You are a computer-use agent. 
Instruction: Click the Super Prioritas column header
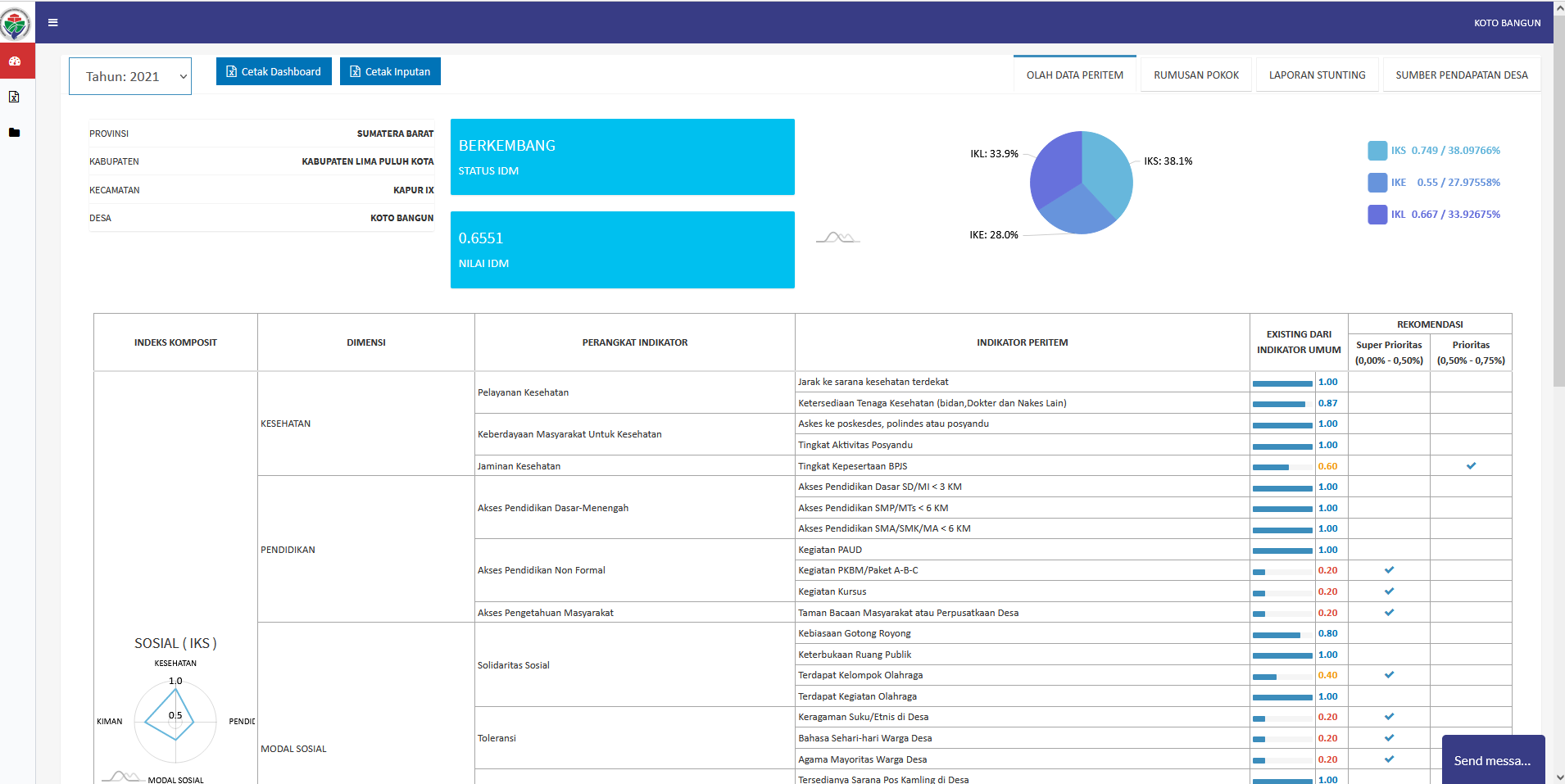coord(1389,352)
